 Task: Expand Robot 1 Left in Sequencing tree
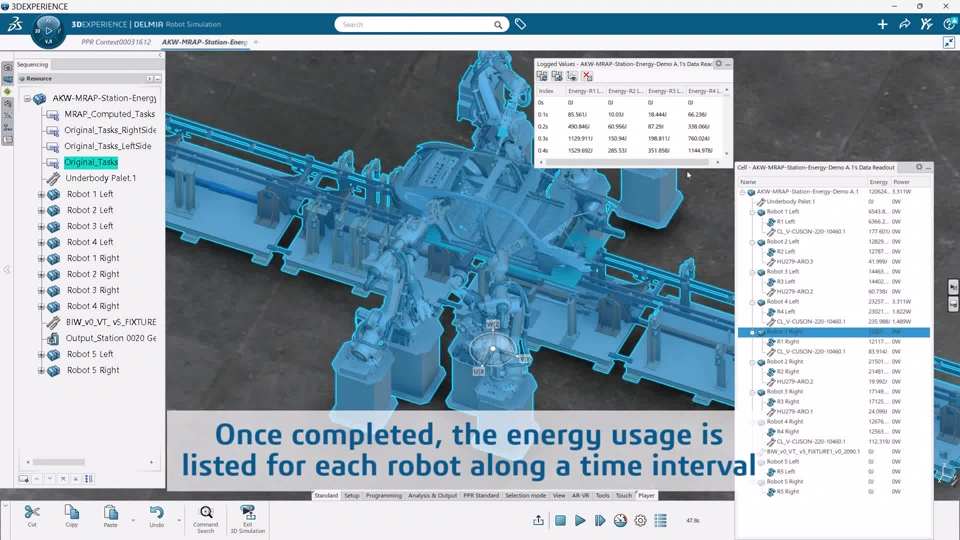pyautogui.click(x=41, y=194)
